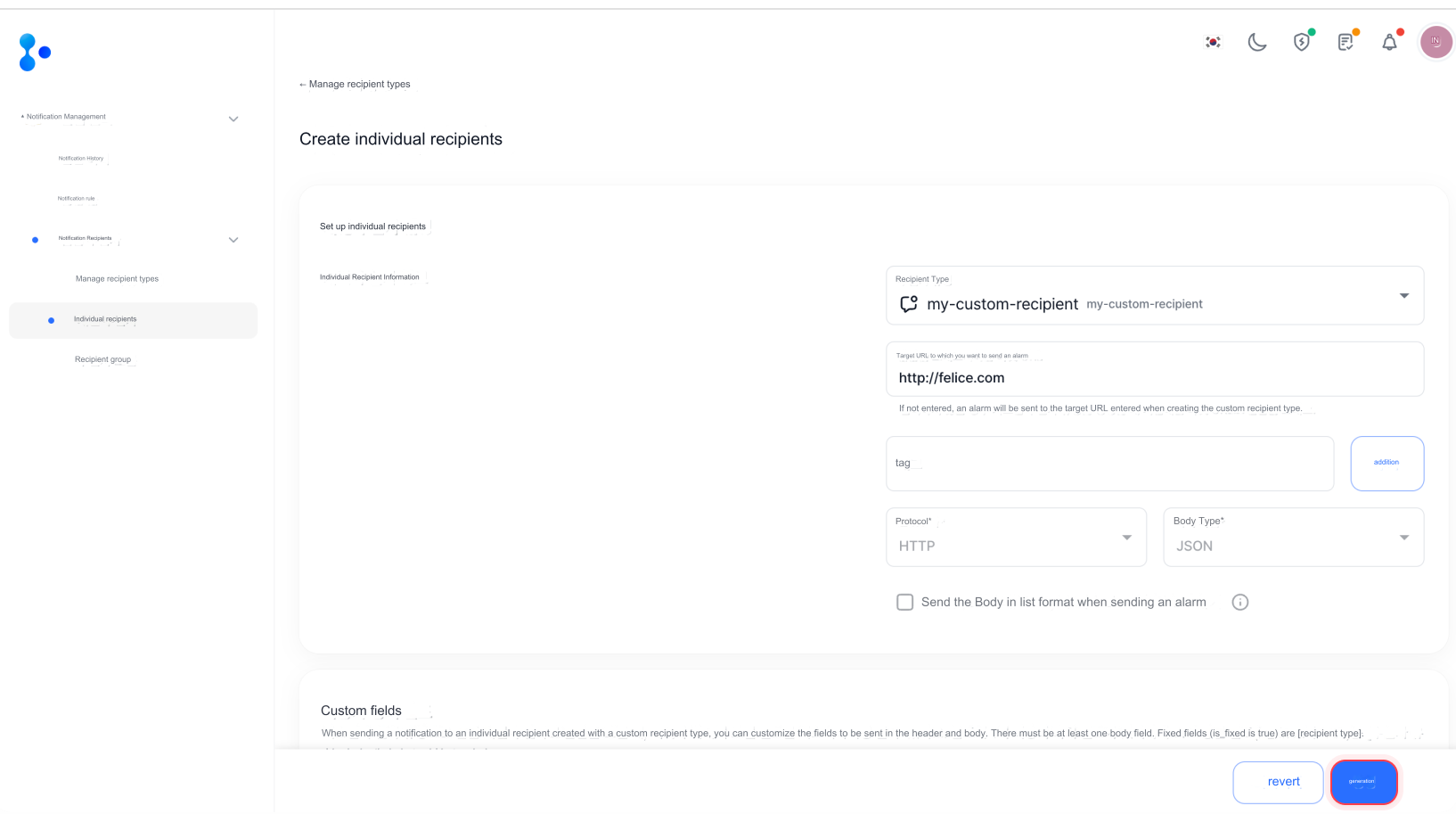Screen dimensions: 1456x814
Task: Click the info icon beside the body format checkbox
Action: point(1239,602)
